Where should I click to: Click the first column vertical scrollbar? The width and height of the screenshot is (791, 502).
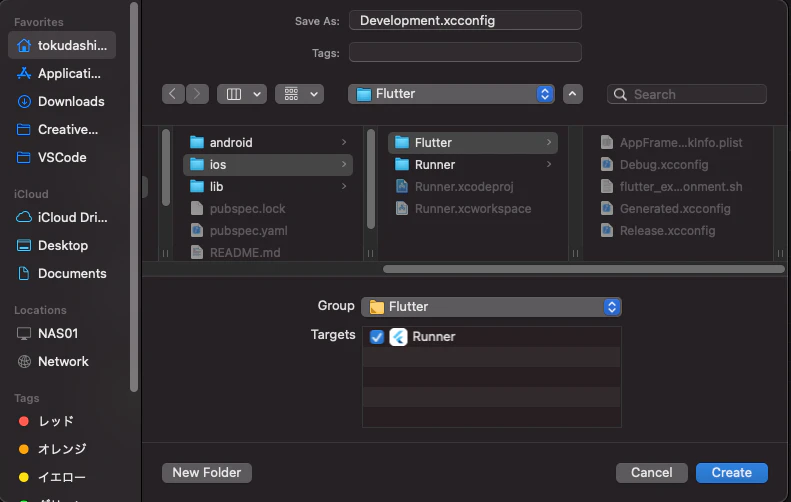166,167
